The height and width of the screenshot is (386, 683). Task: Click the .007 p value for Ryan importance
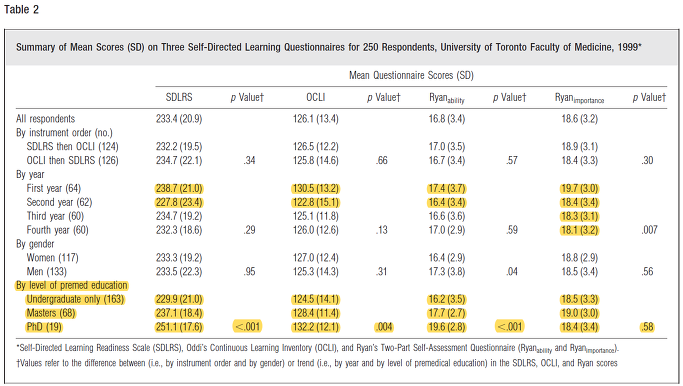649,230
